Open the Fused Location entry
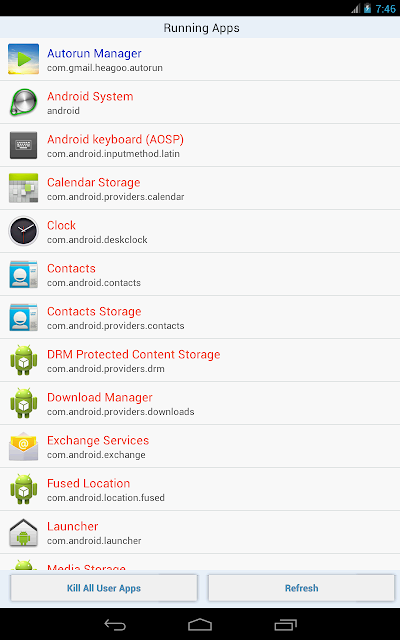The width and height of the screenshot is (400, 640). point(200,489)
